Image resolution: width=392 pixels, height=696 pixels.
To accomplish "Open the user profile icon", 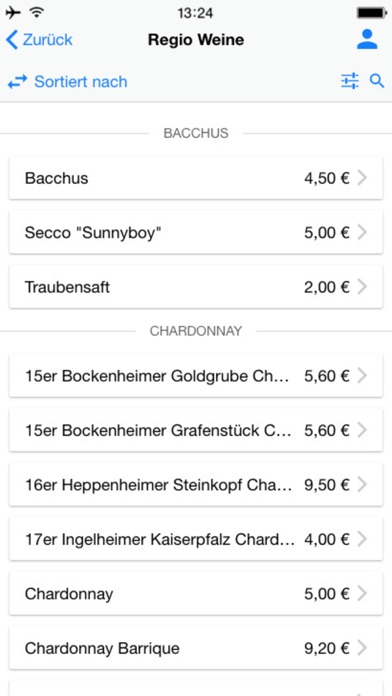I will pyautogui.click(x=367, y=40).
